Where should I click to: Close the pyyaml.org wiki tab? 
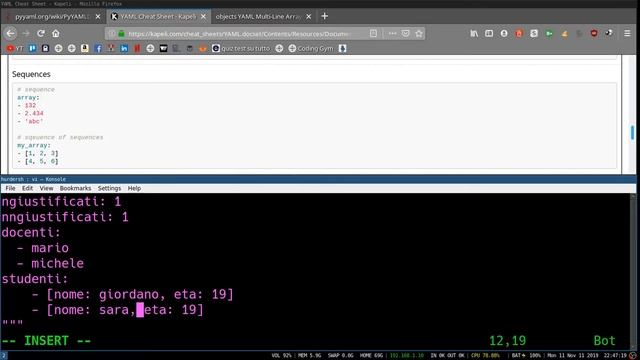click(98, 16)
